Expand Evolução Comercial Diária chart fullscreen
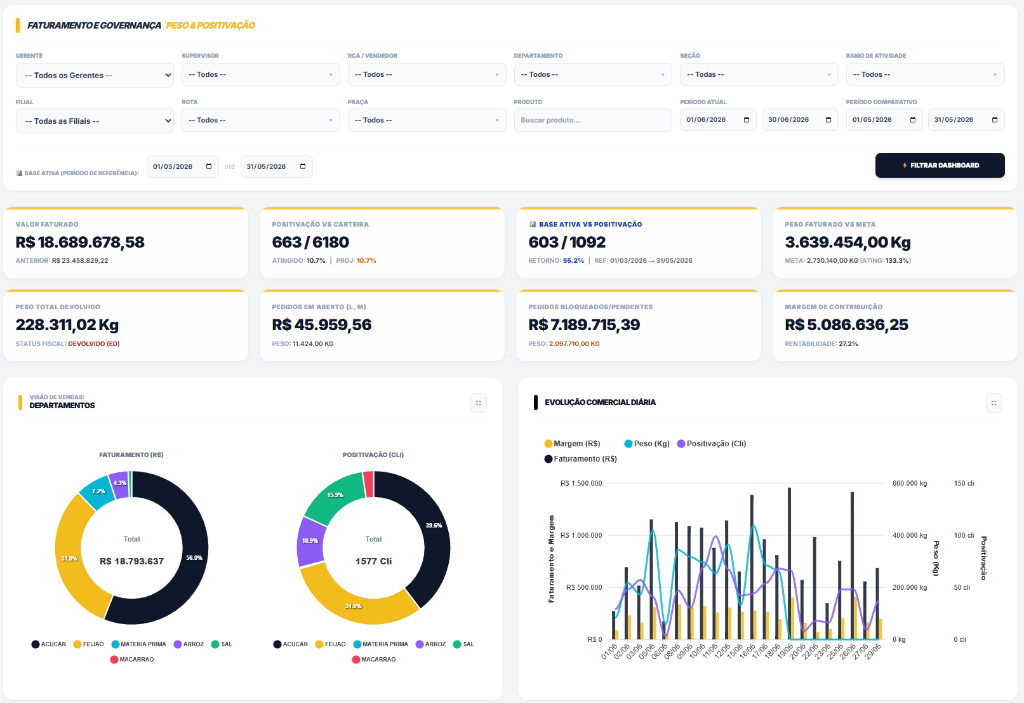This screenshot has width=1024, height=703. 993,403
